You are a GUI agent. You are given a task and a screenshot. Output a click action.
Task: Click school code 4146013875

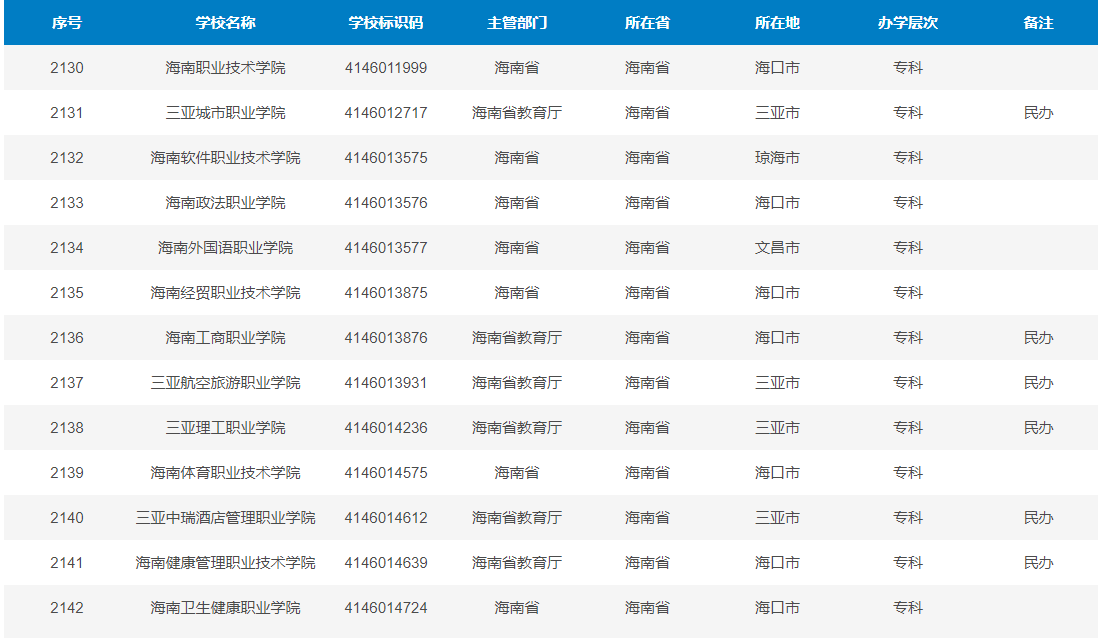click(386, 293)
